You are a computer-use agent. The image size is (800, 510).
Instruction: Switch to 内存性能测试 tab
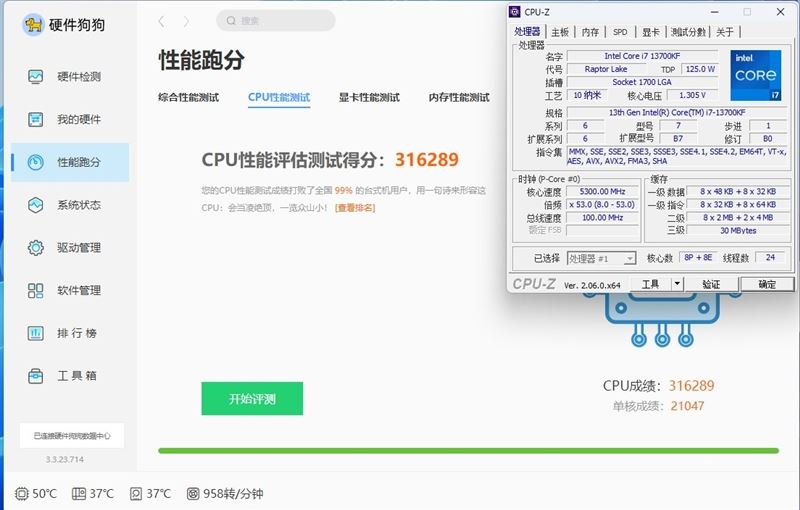(x=459, y=97)
